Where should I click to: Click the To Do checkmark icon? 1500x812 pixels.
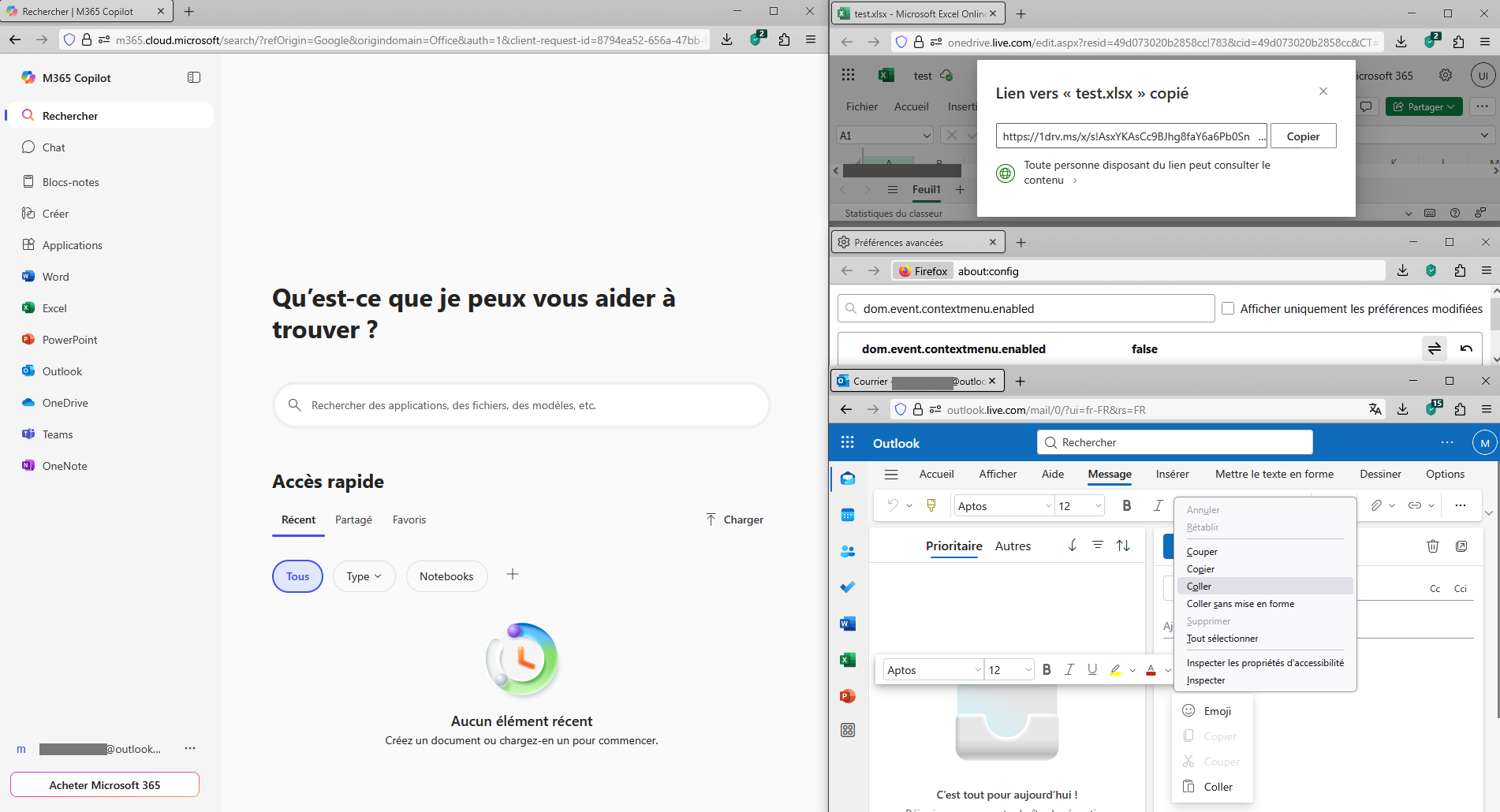click(x=848, y=587)
